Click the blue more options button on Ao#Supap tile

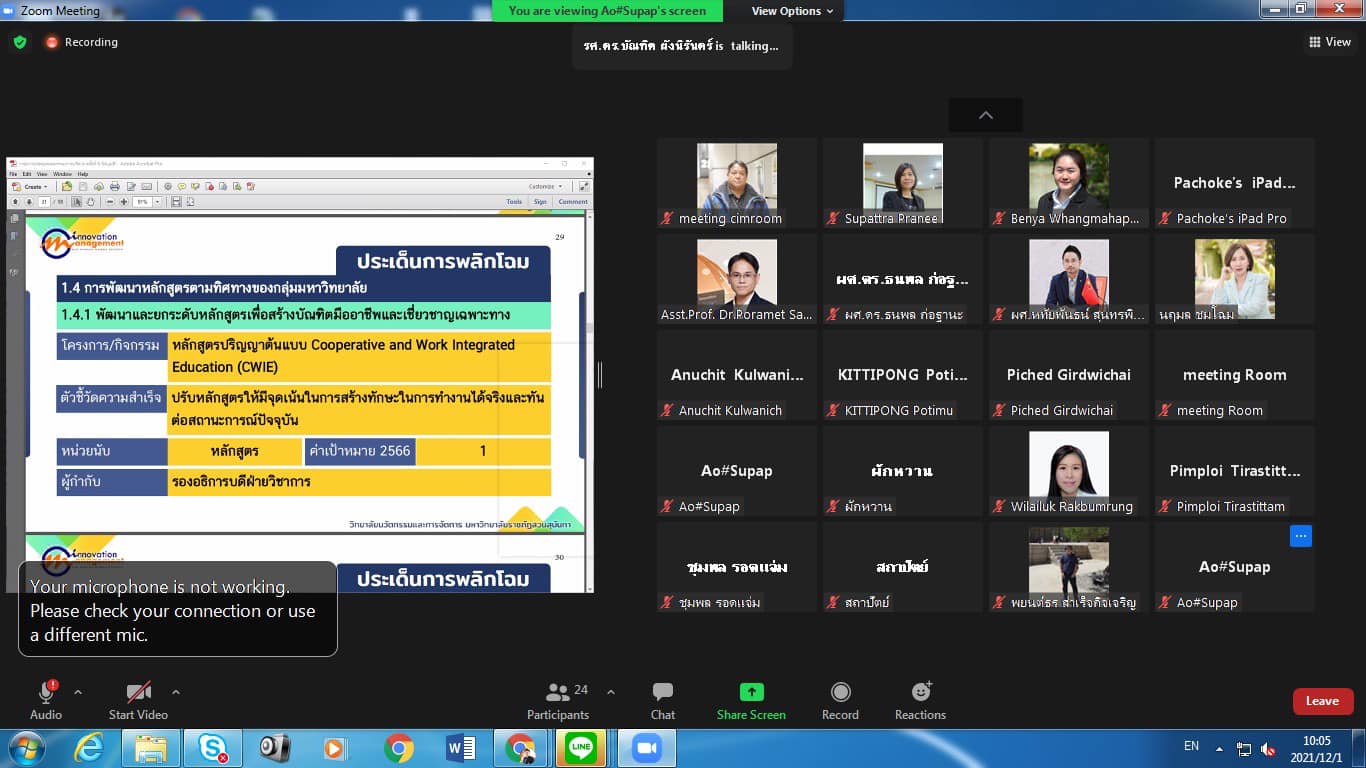tap(1300, 536)
